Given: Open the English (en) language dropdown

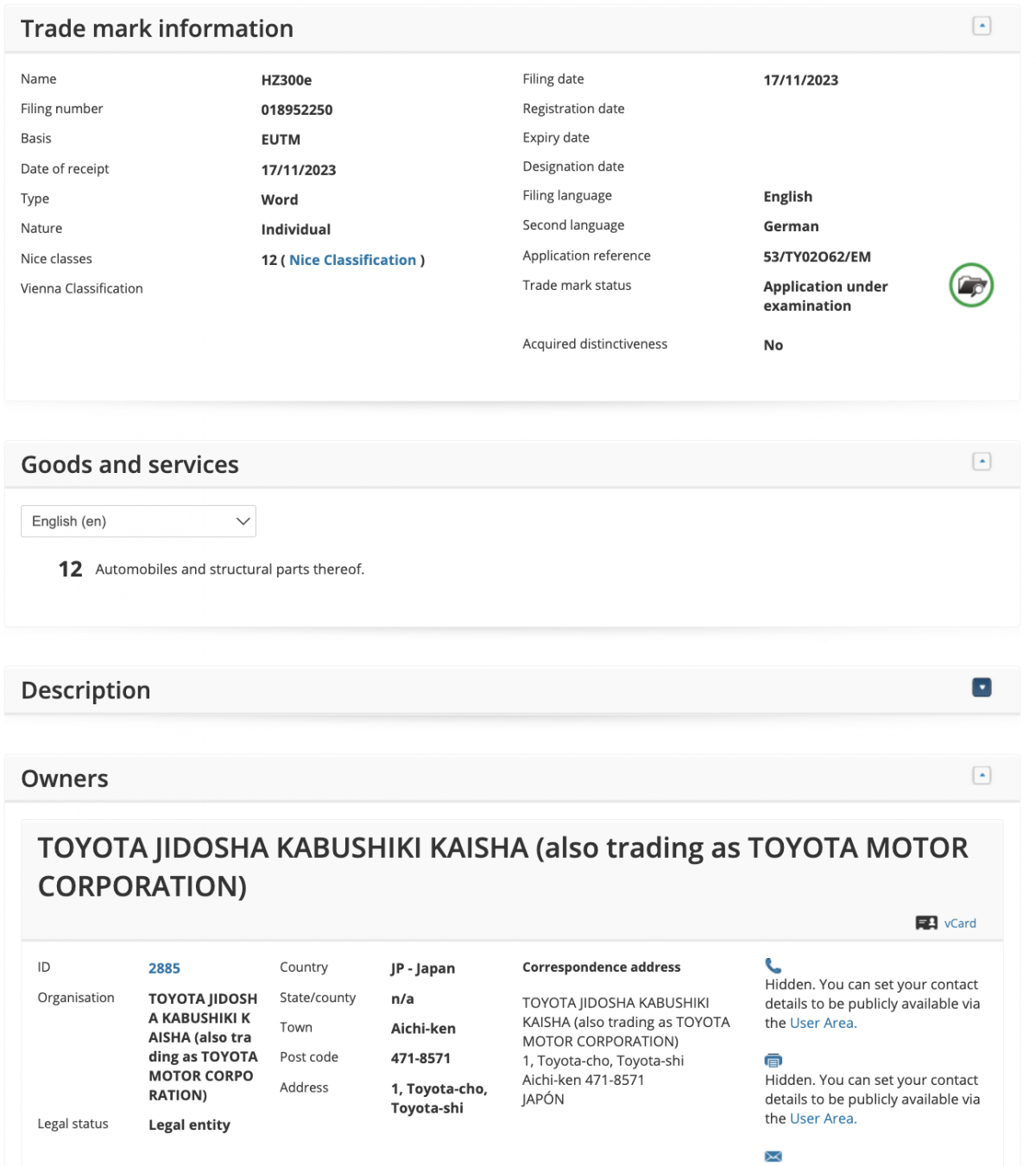Looking at the screenshot, I should (x=138, y=520).
